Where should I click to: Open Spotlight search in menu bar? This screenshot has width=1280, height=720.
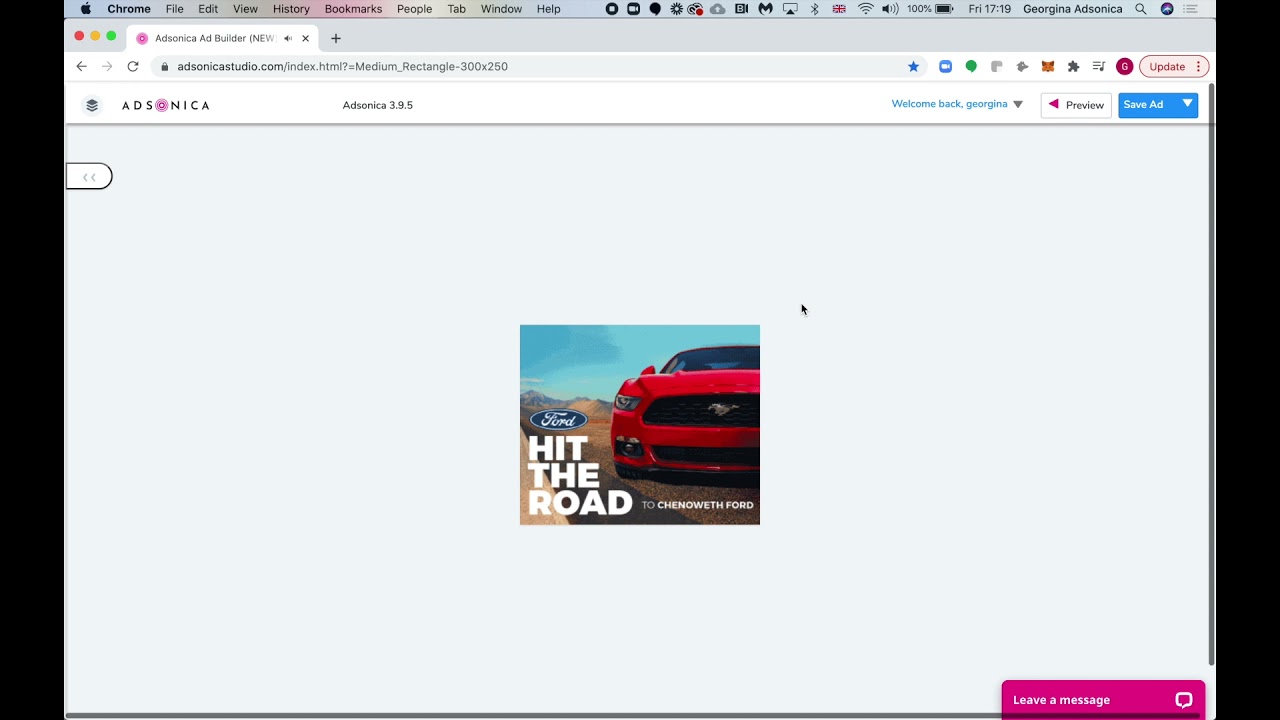click(1140, 9)
